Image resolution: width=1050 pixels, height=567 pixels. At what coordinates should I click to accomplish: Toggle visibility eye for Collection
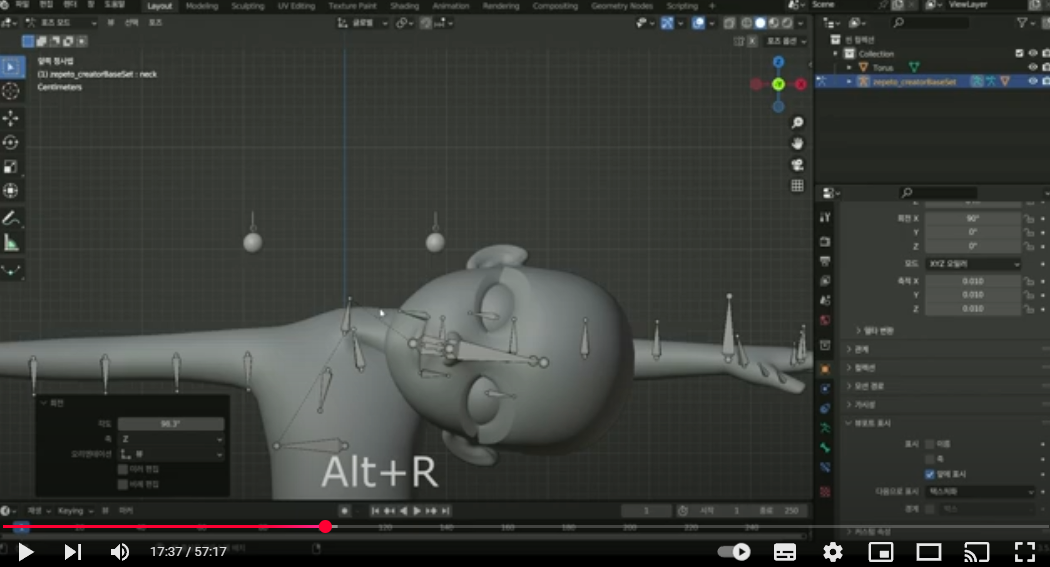coord(1033,53)
